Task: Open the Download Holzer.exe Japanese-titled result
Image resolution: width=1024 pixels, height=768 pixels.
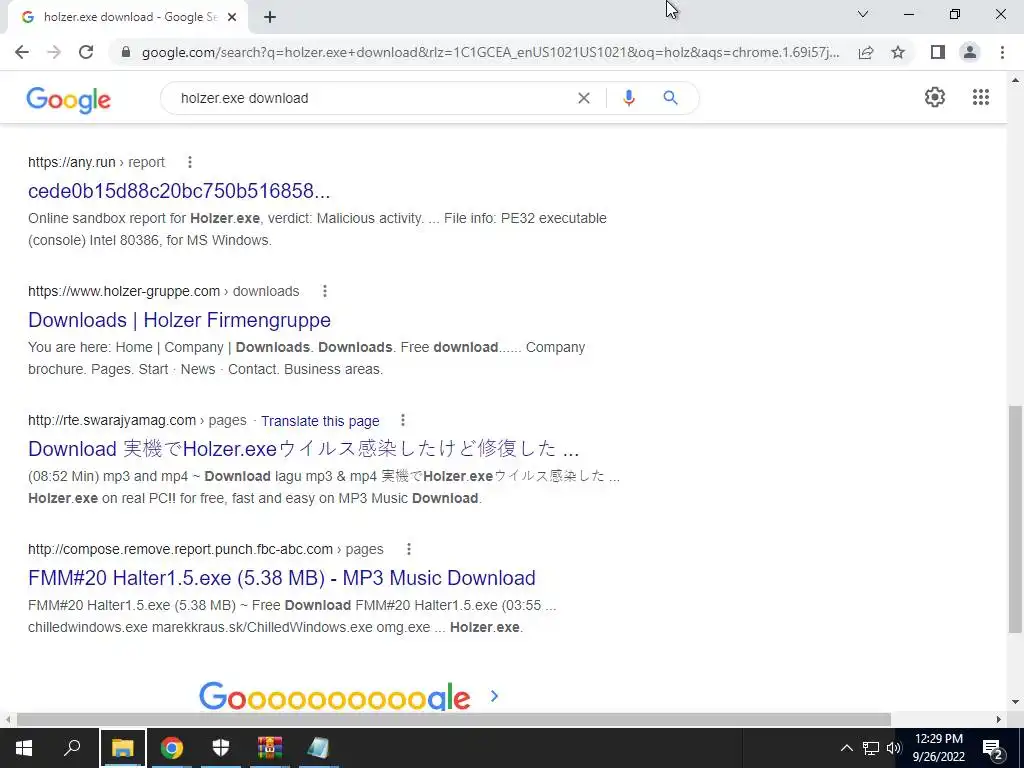Action: coord(304,449)
